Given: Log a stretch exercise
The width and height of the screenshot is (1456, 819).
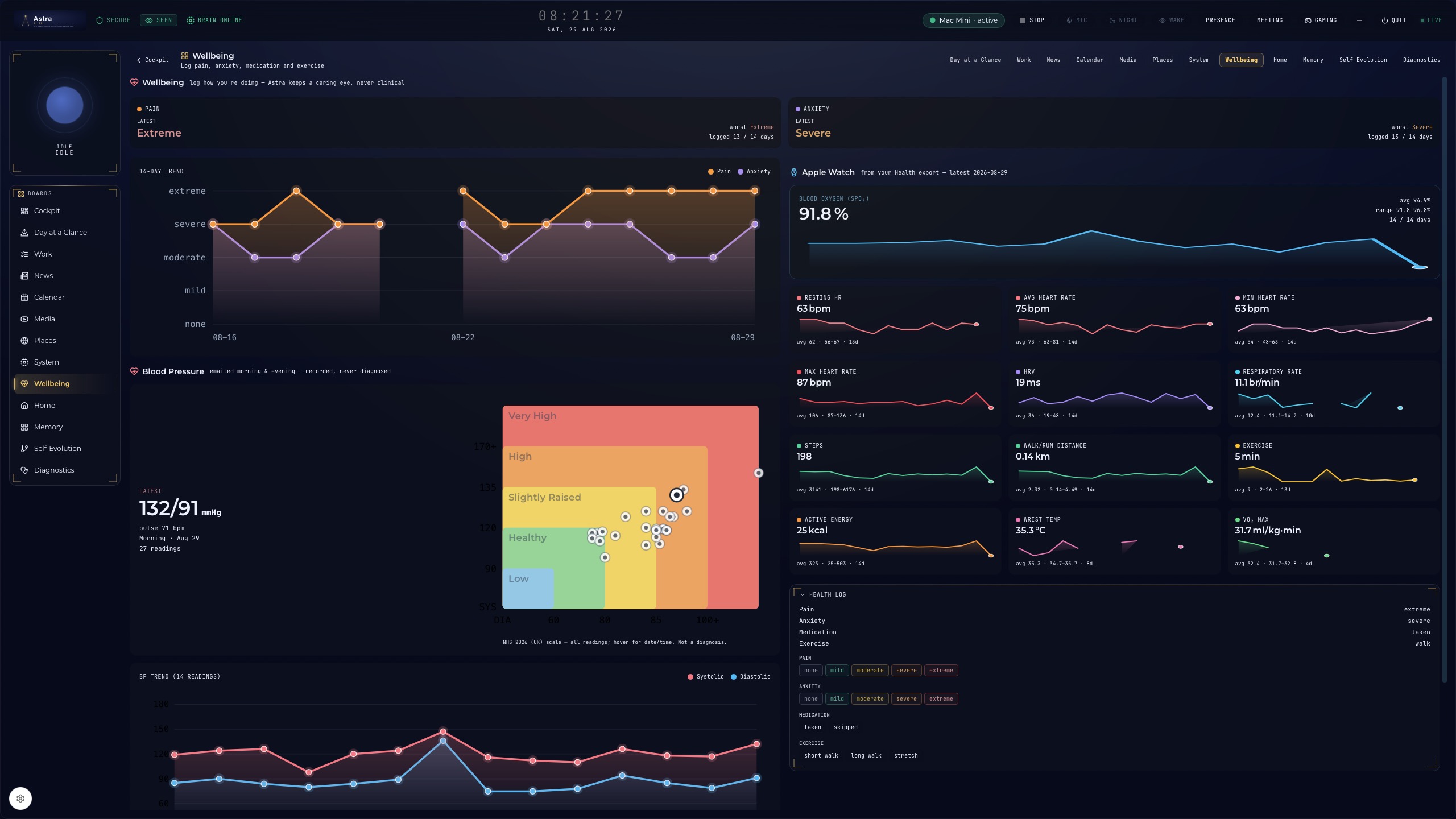Looking at the screenshot, I should (906, 756).
